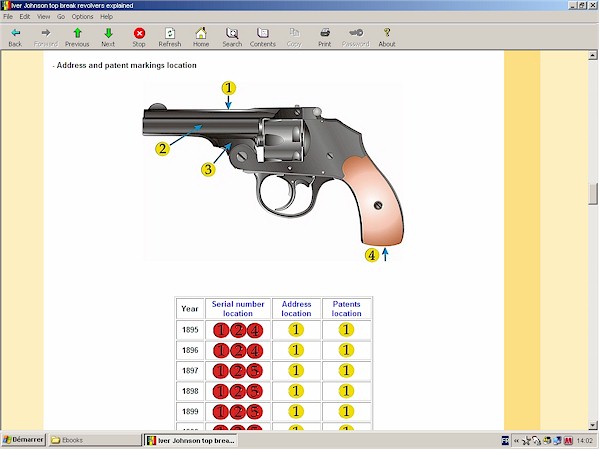Click the red tray icon beside the clock
This screenshot has height=450, width=600.
coord(568,441)
